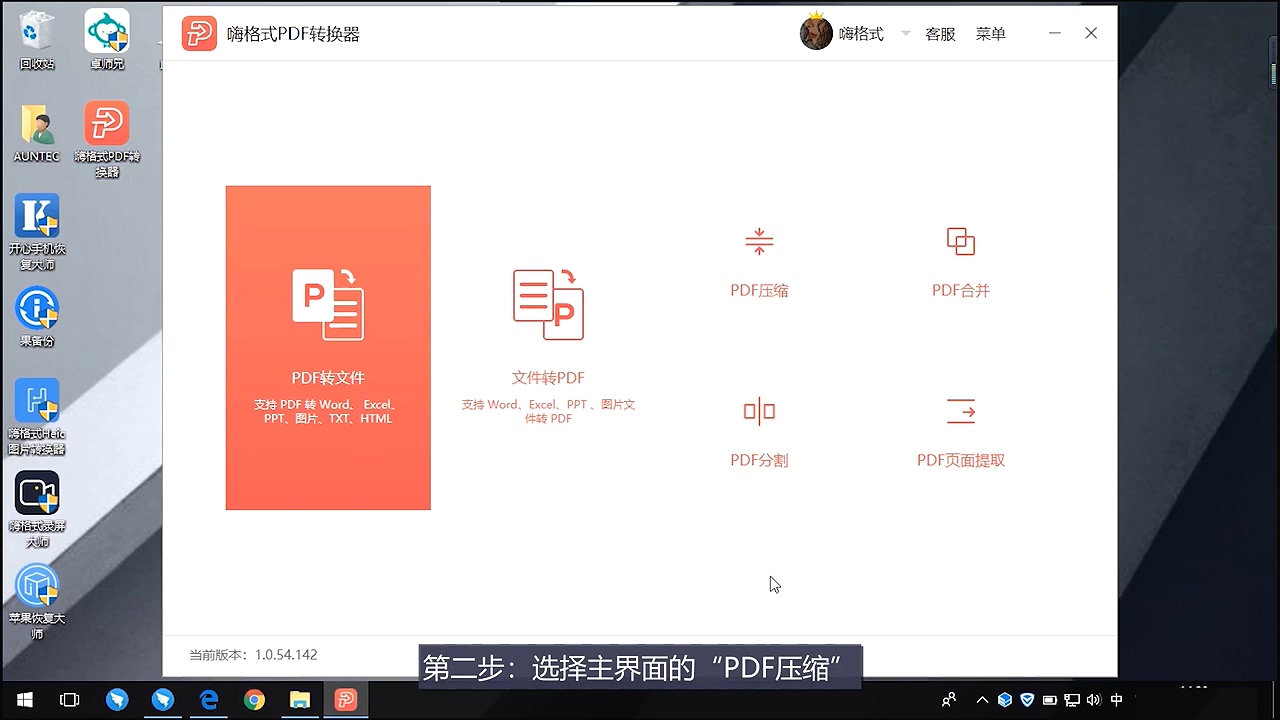This screenshot has width=1280, height=720.
Task: Select the PDF转文件 conversion panel
Action: point(328,347)
